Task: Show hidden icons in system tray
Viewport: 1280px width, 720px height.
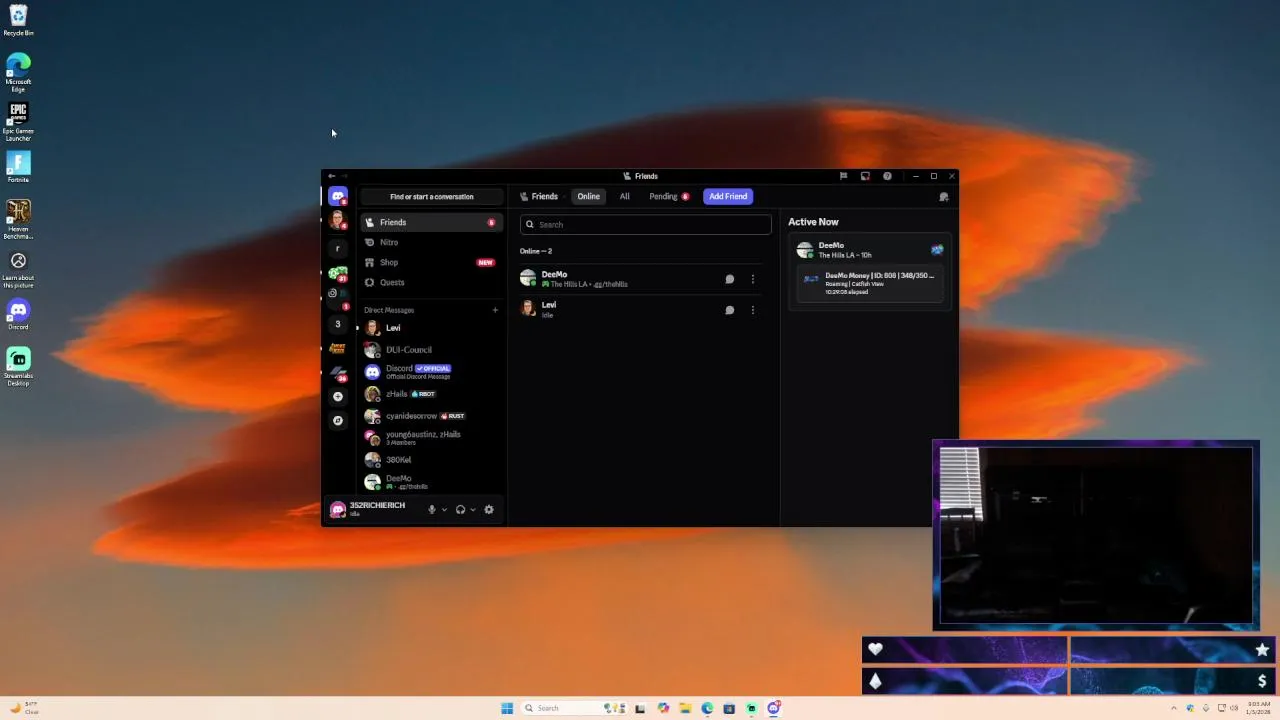Action: [x=1174, y=708]
